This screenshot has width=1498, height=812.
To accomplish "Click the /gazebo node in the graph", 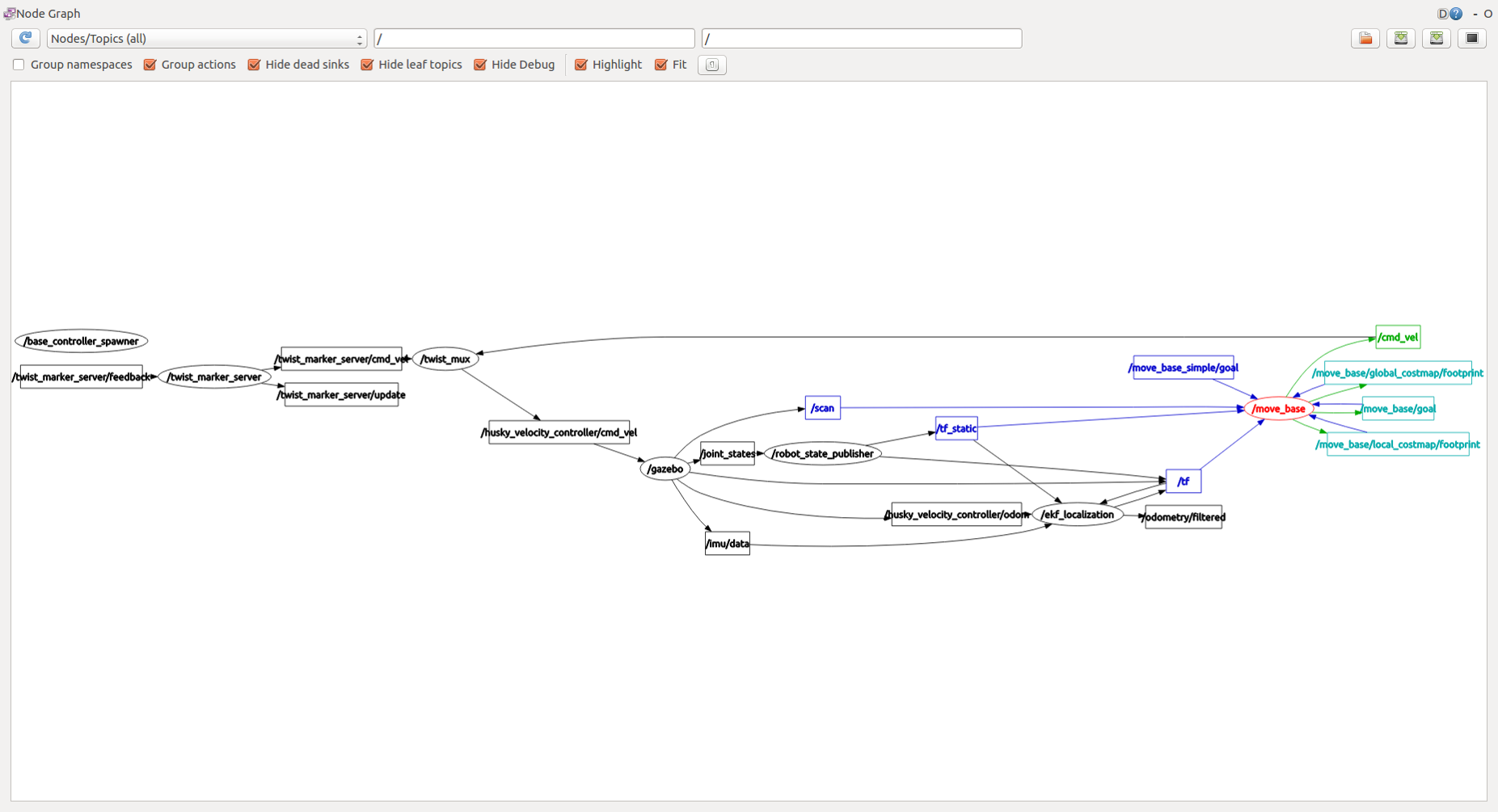I will [x=665, y=468].
